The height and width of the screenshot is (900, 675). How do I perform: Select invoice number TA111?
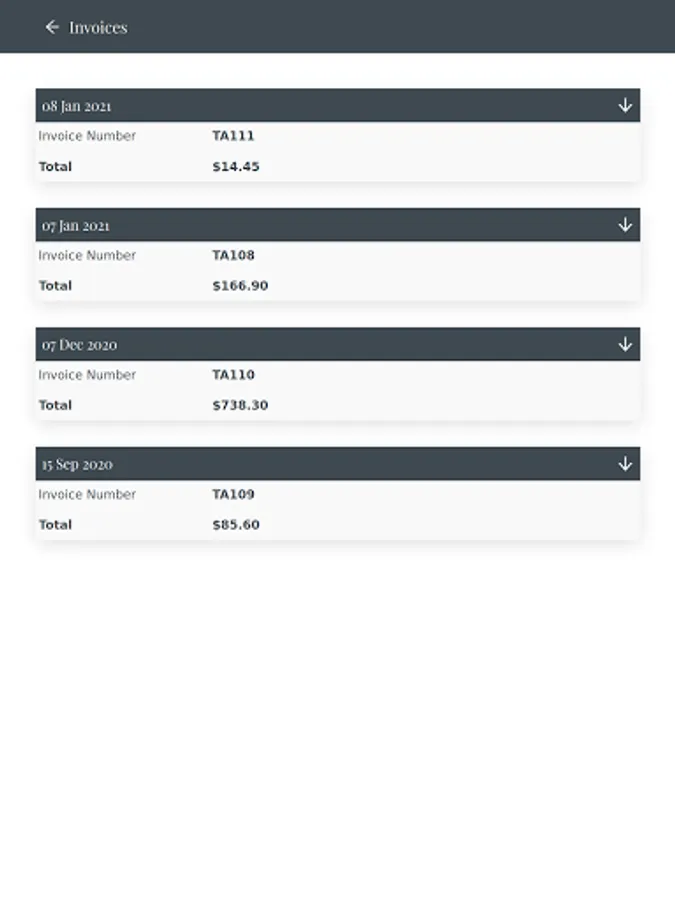[233, 136]
